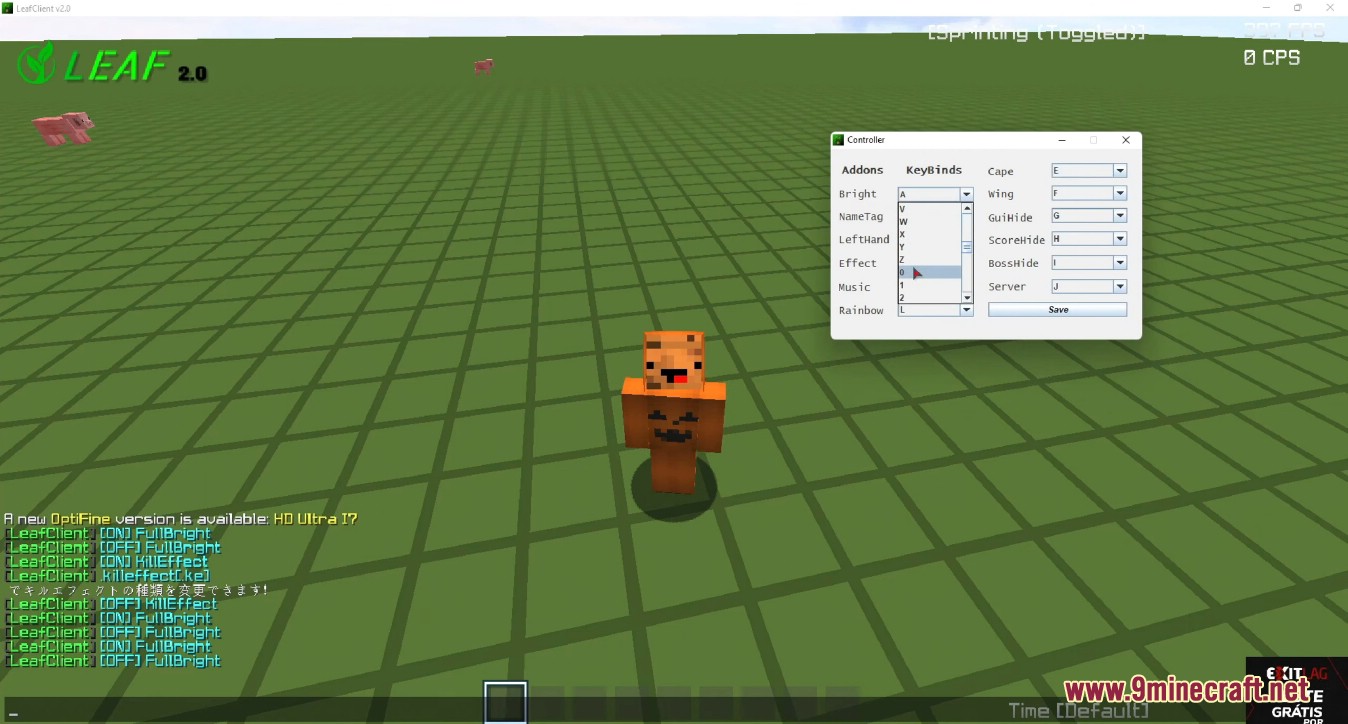Image resolution: width=1348 pixels, height=724 pixels.
Task: Open the GuiHide keybind dropdown
Action: pos(1089,216)
